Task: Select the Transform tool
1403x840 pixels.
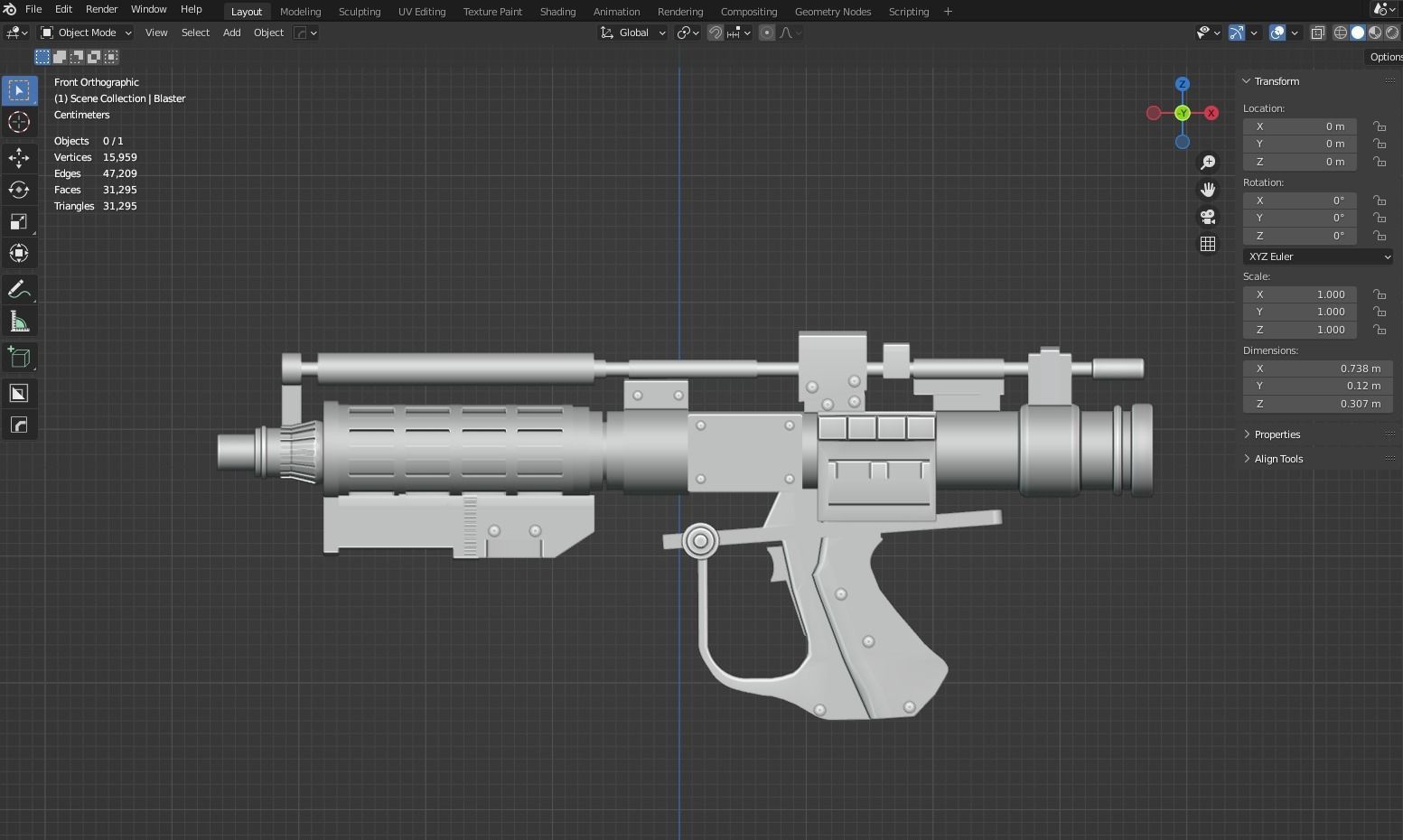Action: (19, 253)
